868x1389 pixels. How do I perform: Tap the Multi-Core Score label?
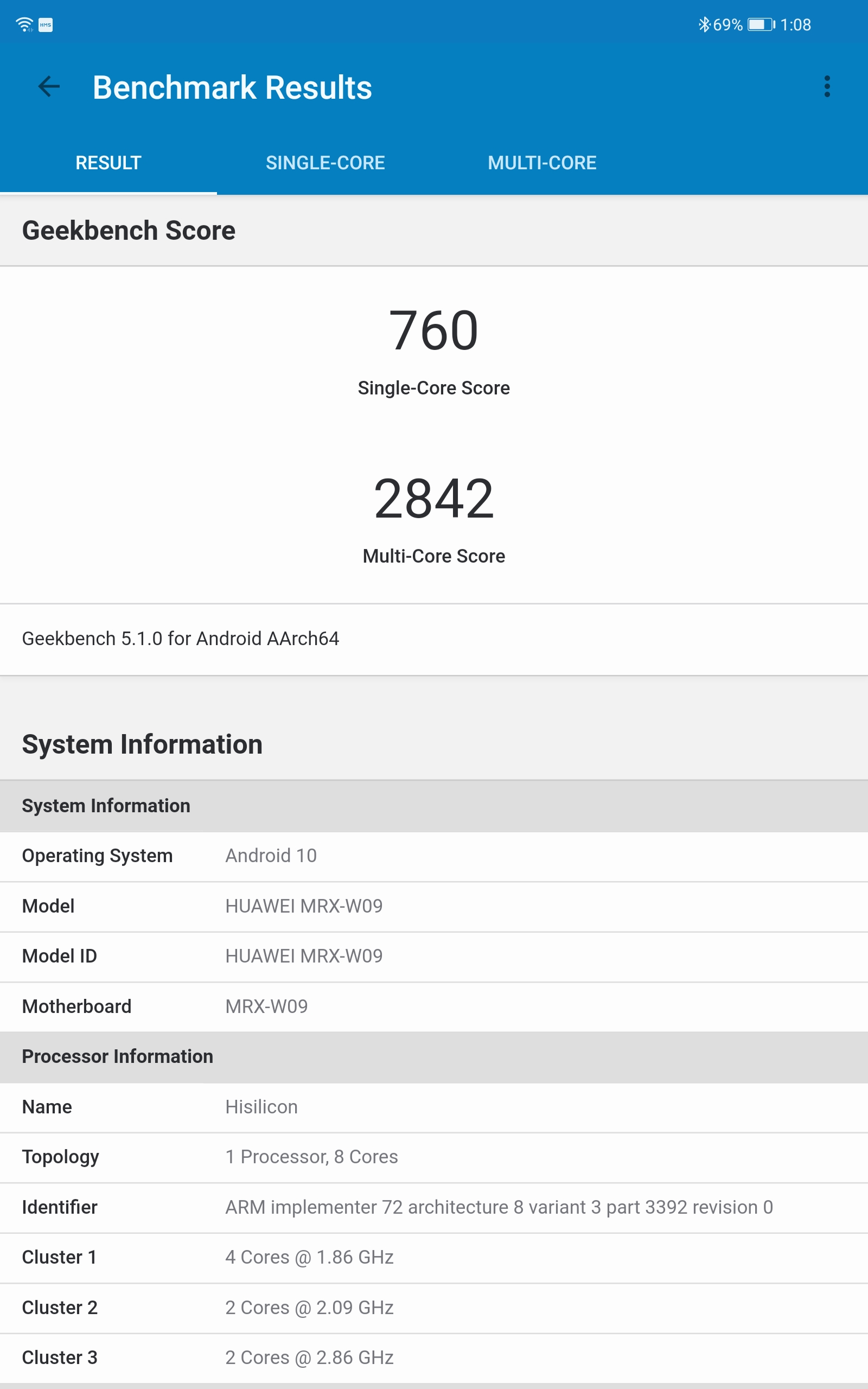pyautogui.click(x=433, y=556)
